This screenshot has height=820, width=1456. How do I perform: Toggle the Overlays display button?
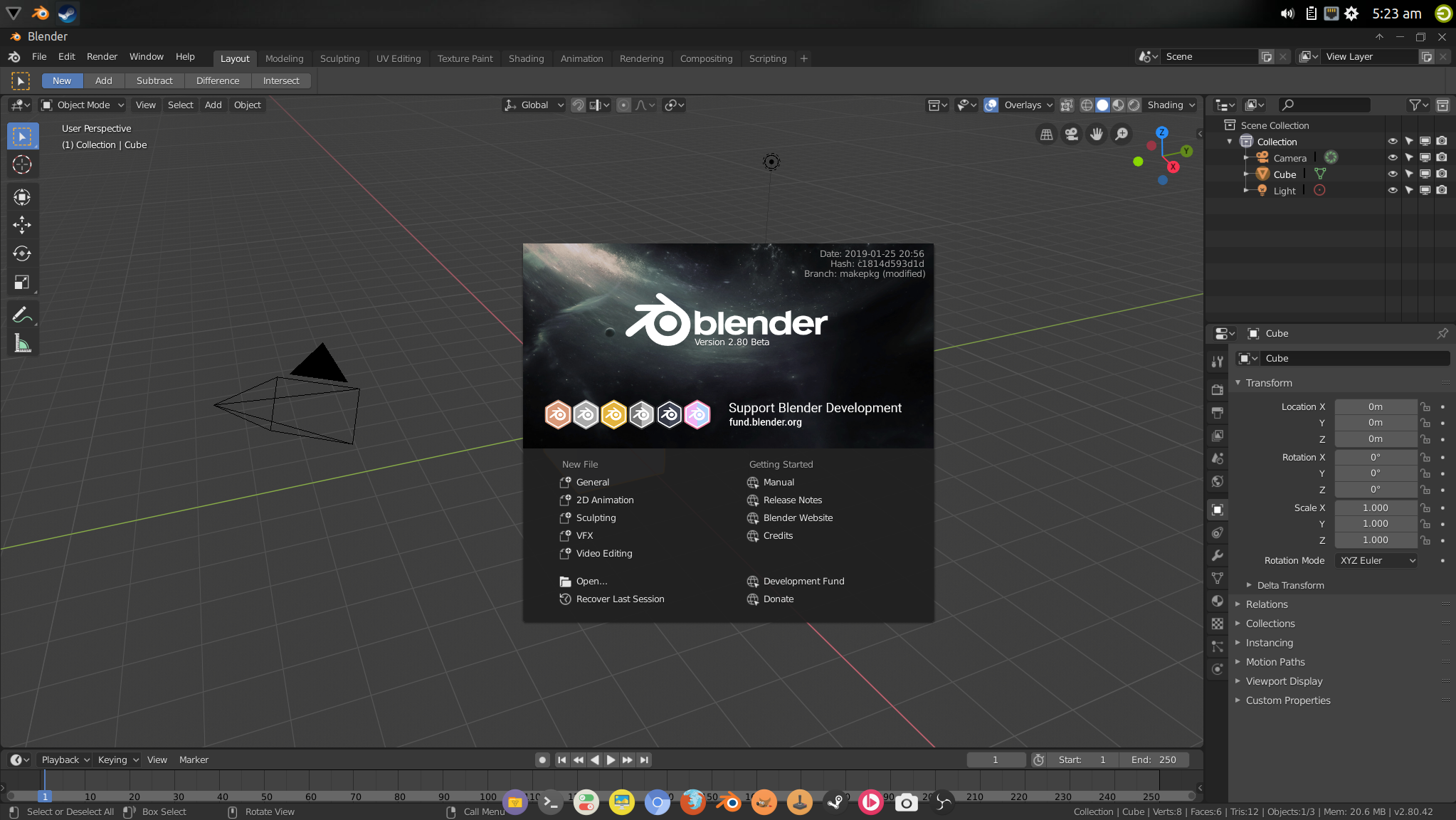[x=991, y=105]
